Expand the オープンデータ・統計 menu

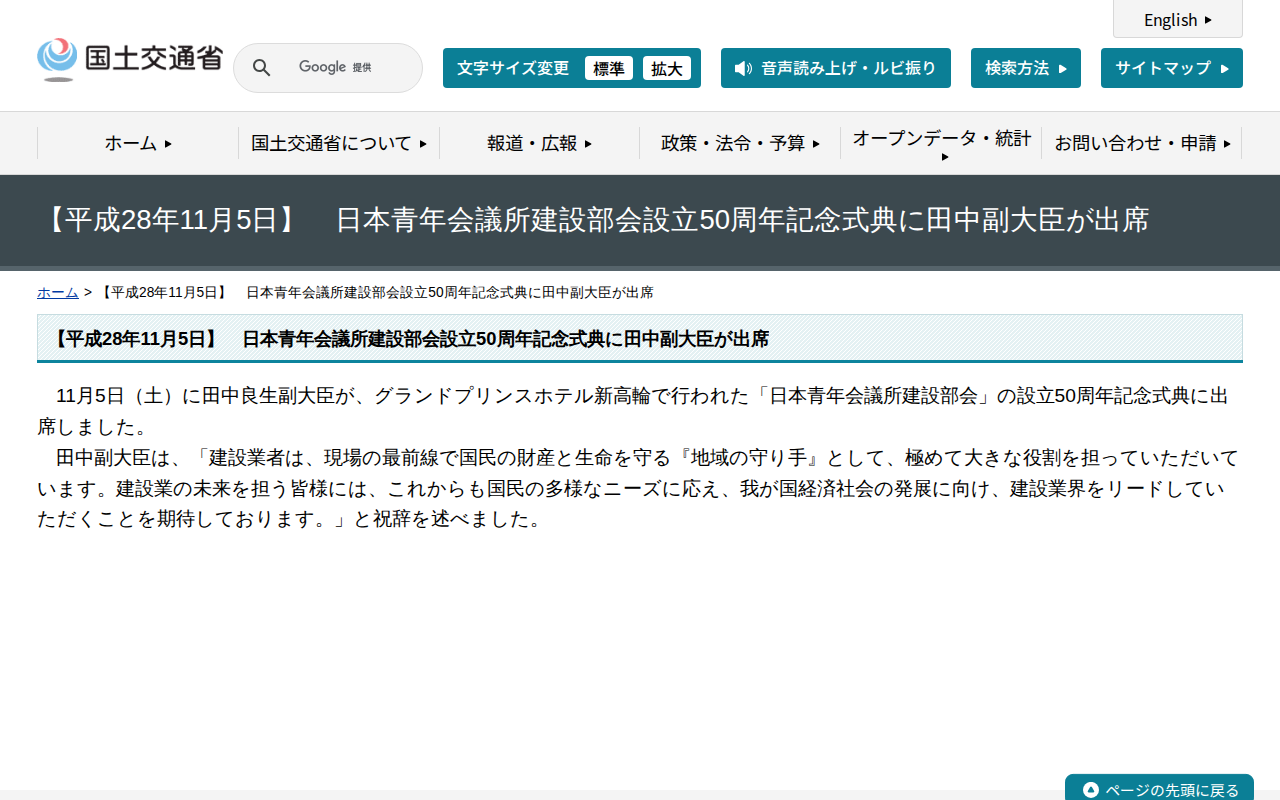pyautogui.click(x=939, y=143)
